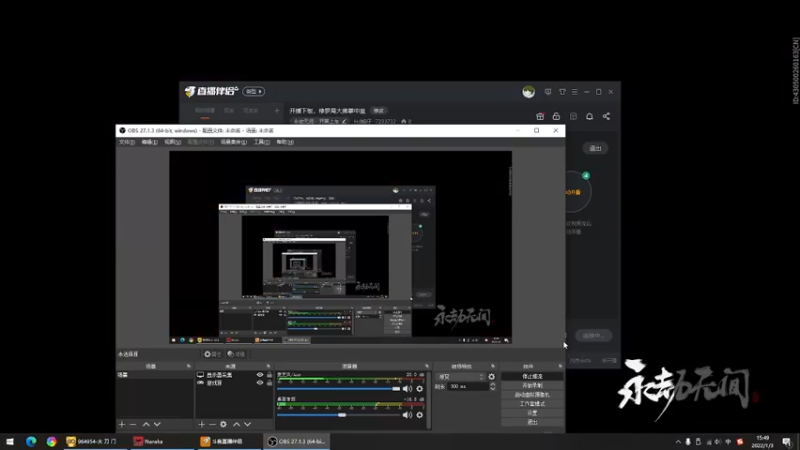Open the gift box icon in companion window
800x450 pixels.
pos(540,116)
